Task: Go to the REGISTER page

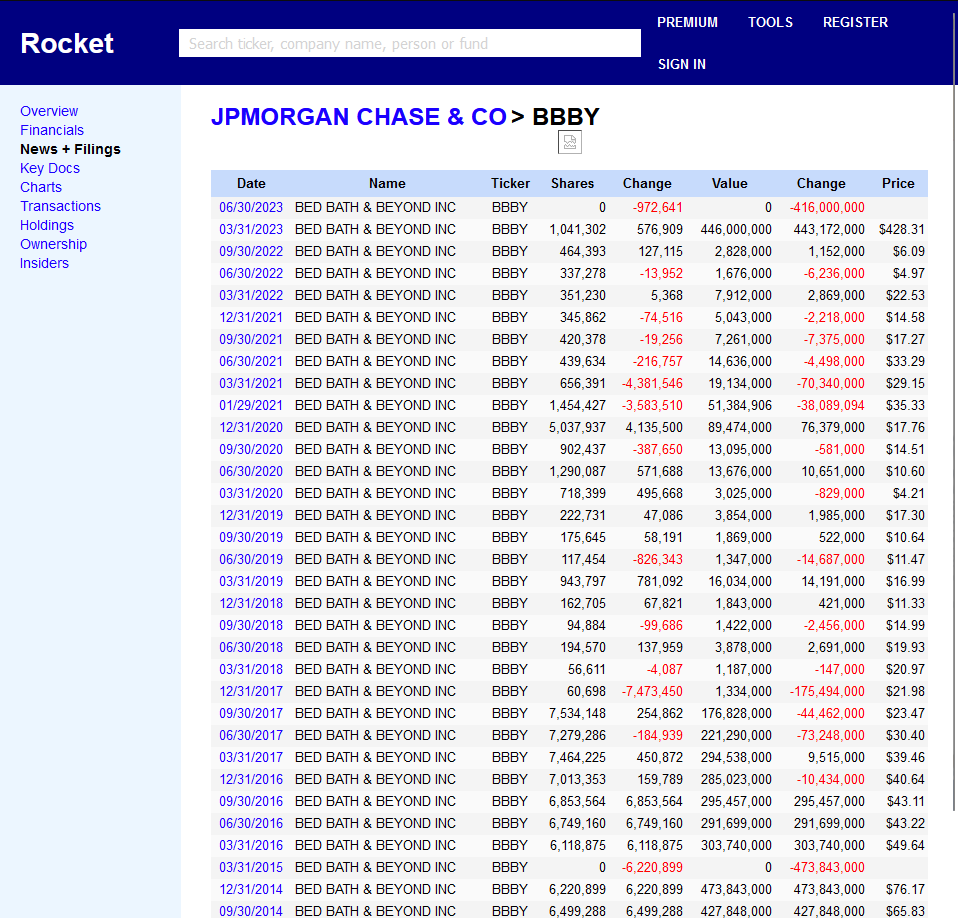Action: (x=855, y=23)
